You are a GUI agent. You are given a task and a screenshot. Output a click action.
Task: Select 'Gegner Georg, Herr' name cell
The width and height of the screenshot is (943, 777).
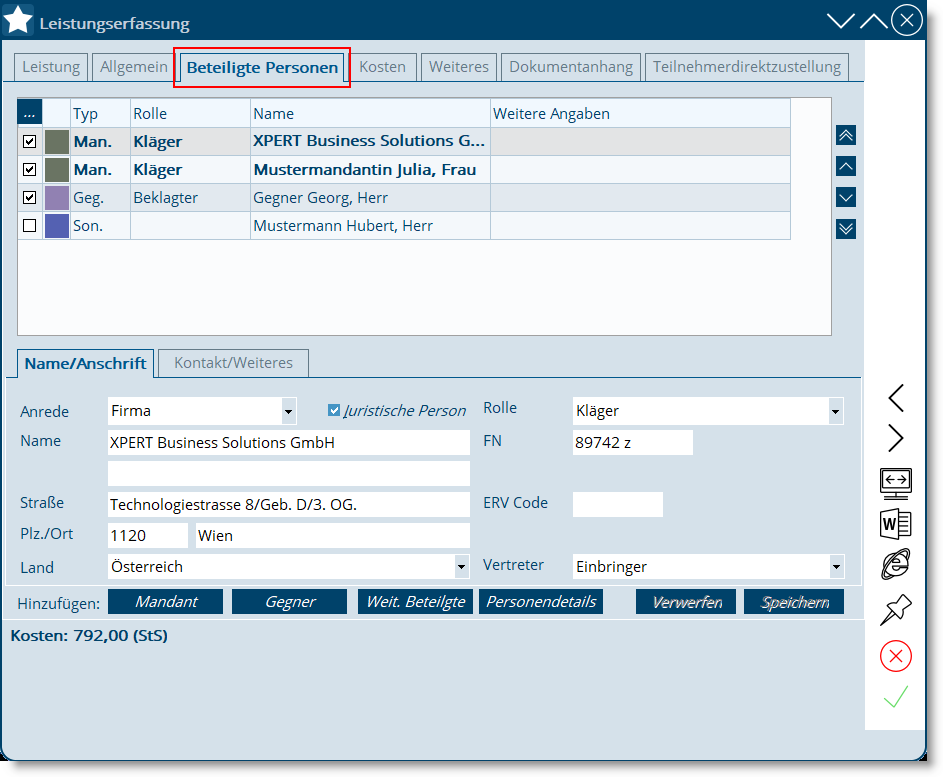point(370,197)
